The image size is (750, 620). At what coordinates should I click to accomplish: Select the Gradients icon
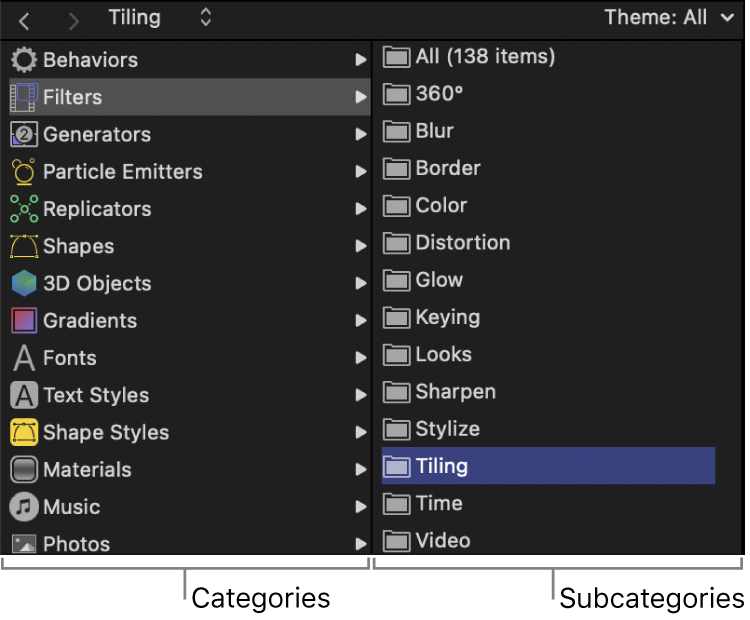24,321
